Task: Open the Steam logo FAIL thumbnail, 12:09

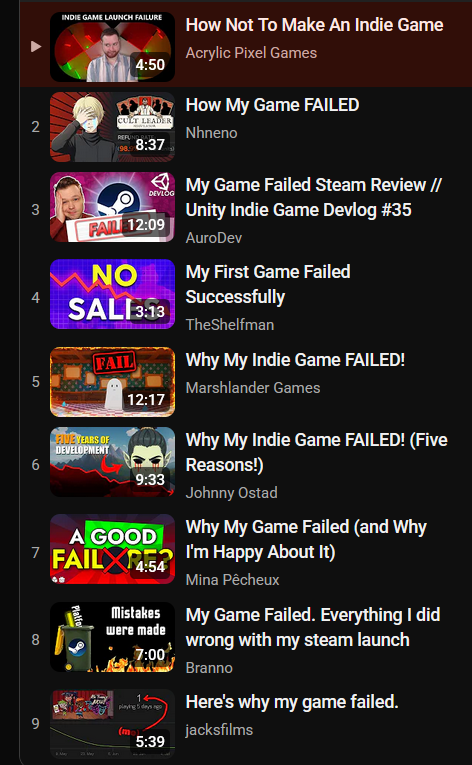Action: pos(112,207)
